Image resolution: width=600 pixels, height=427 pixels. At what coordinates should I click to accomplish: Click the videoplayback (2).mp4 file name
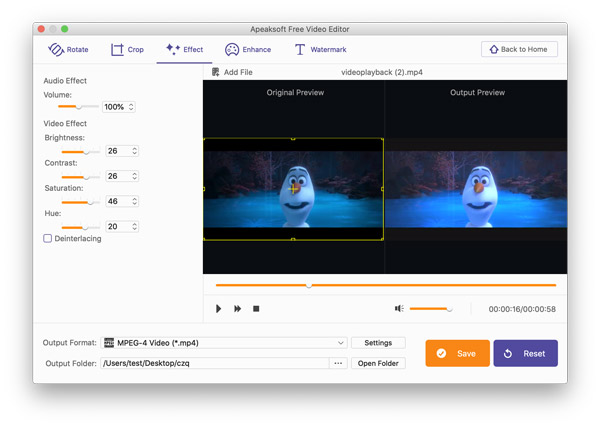(382, 72)
